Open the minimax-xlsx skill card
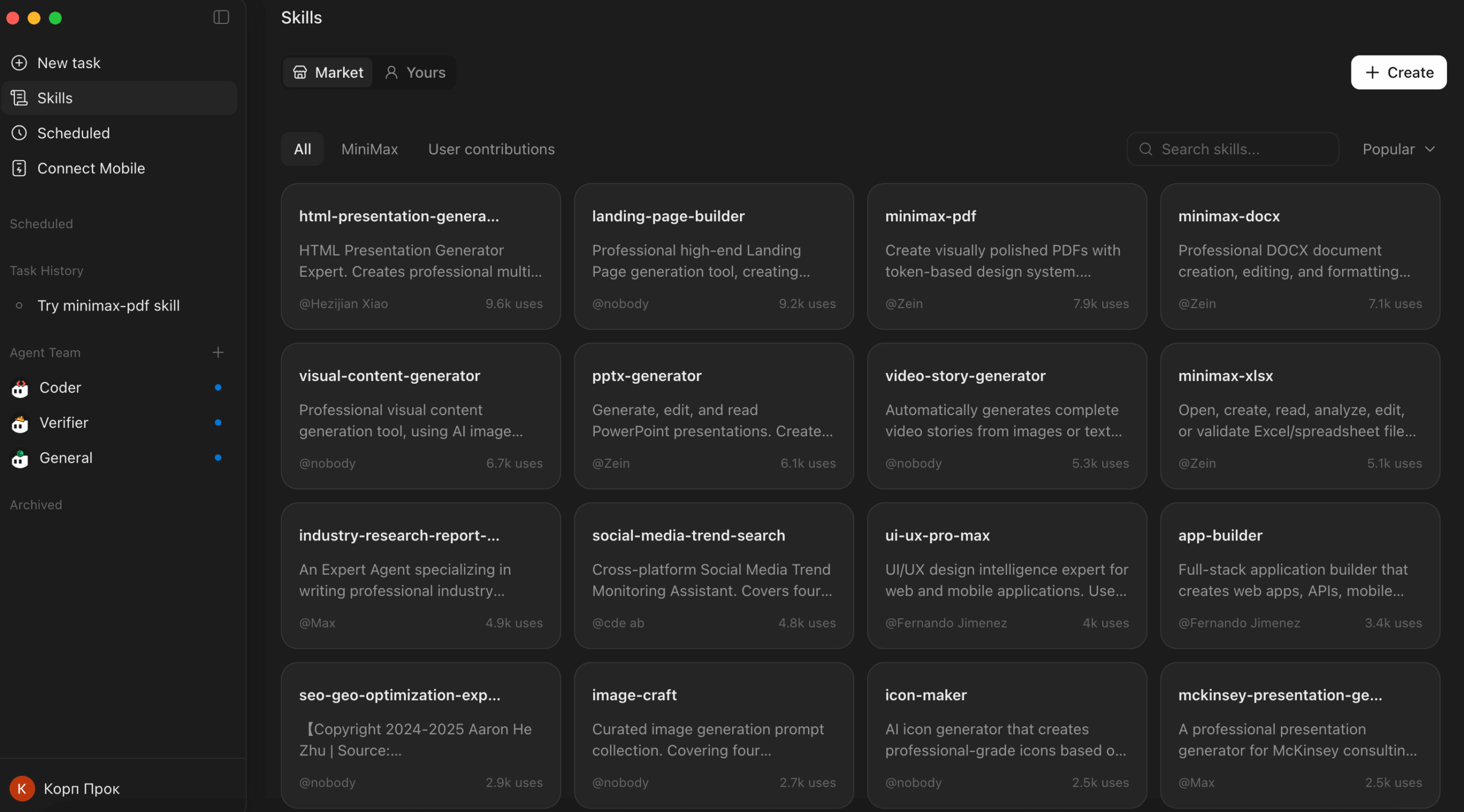The height and width of the screenshot is (812, 1464). tap(1300, 416)
